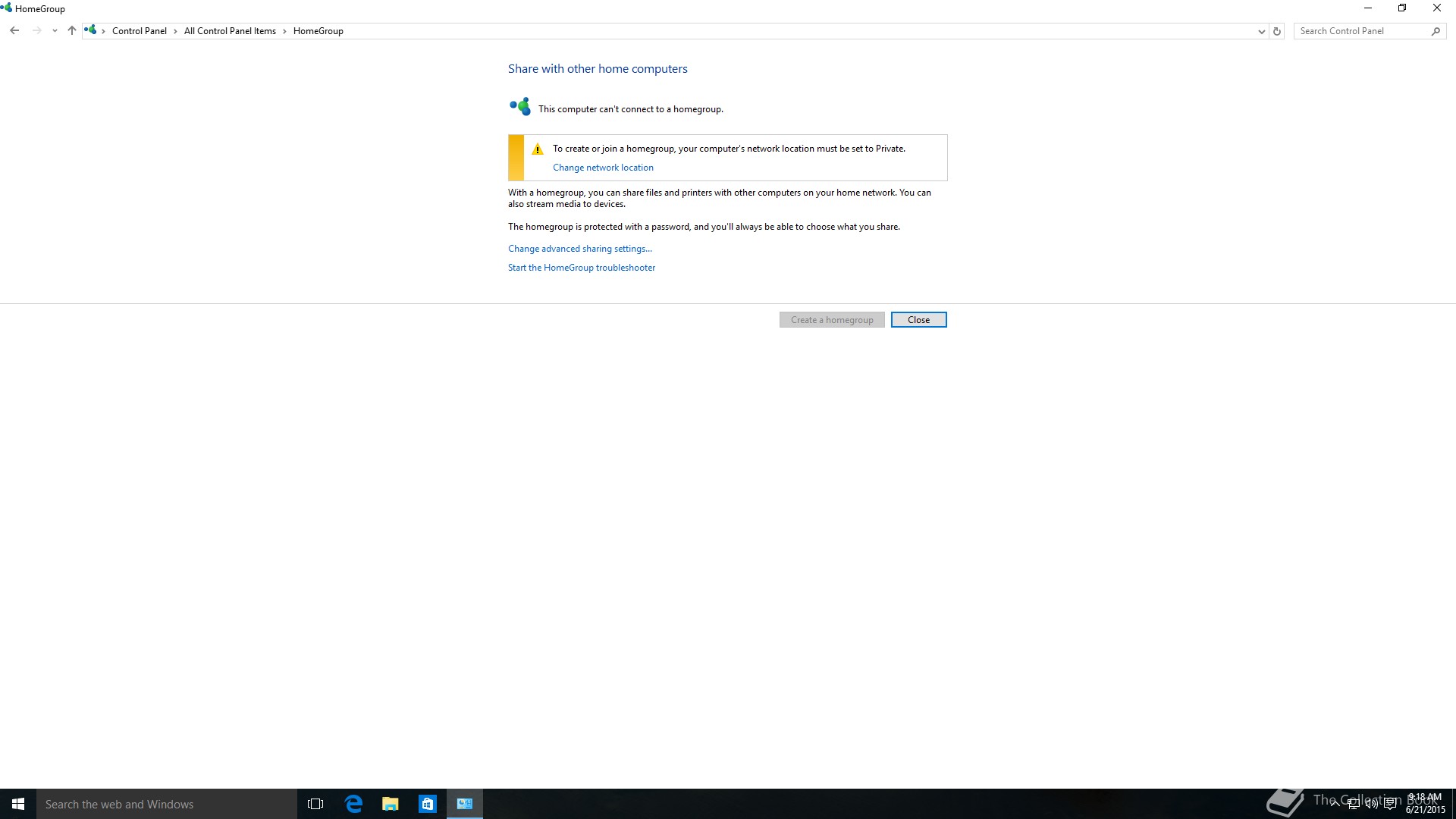1456x819 pixels.
Task: Click the Forward navigation arrow
Action: (36, 31)
